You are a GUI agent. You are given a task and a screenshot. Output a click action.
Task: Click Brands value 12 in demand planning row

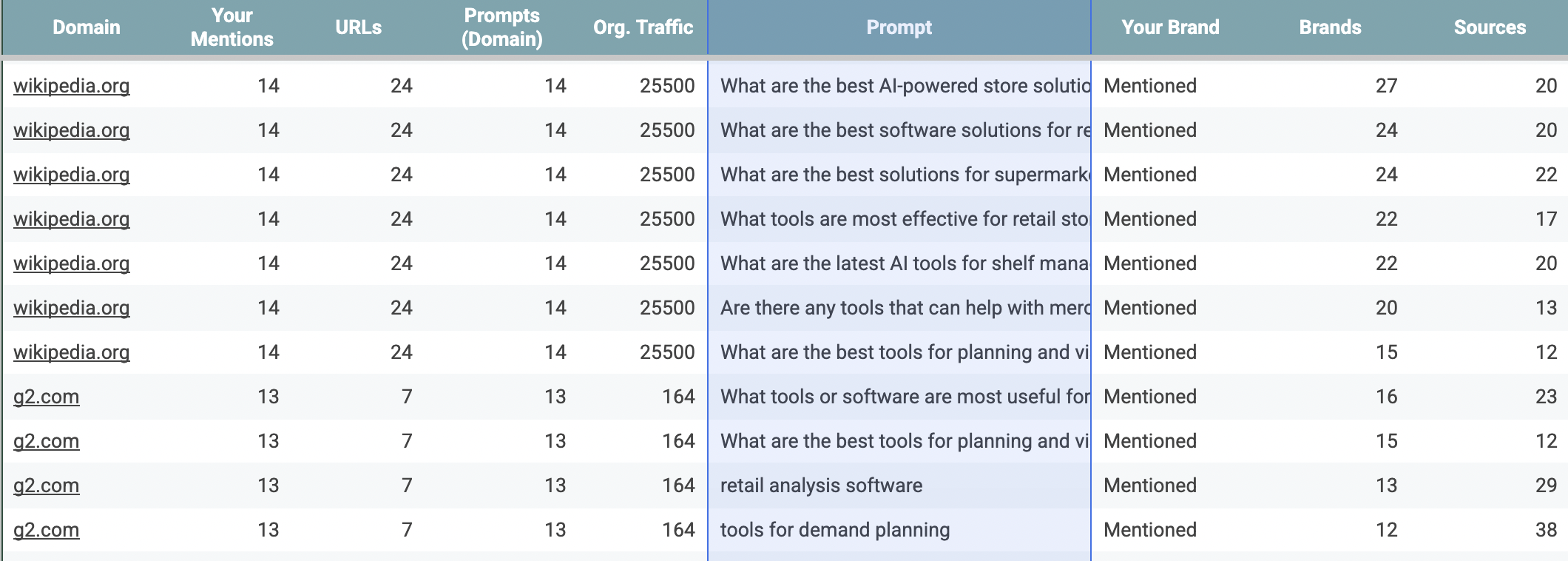[x=1386, y=530]
